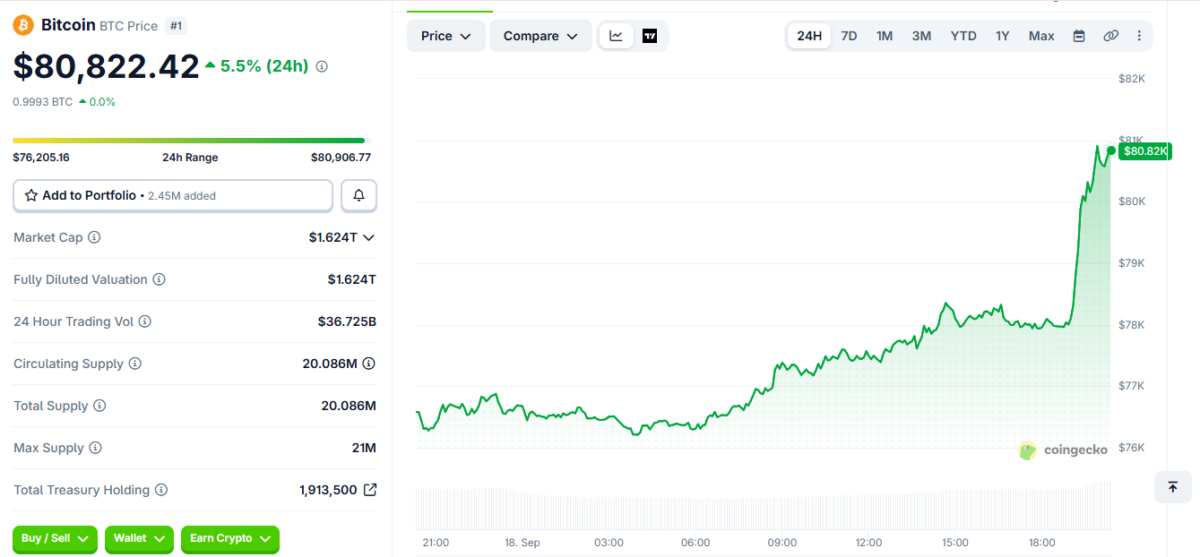Image resolution: width=1200 pixels, height=557 pixels.
Task: Show Max Supply info icon
Action: [x=96, y=448]
